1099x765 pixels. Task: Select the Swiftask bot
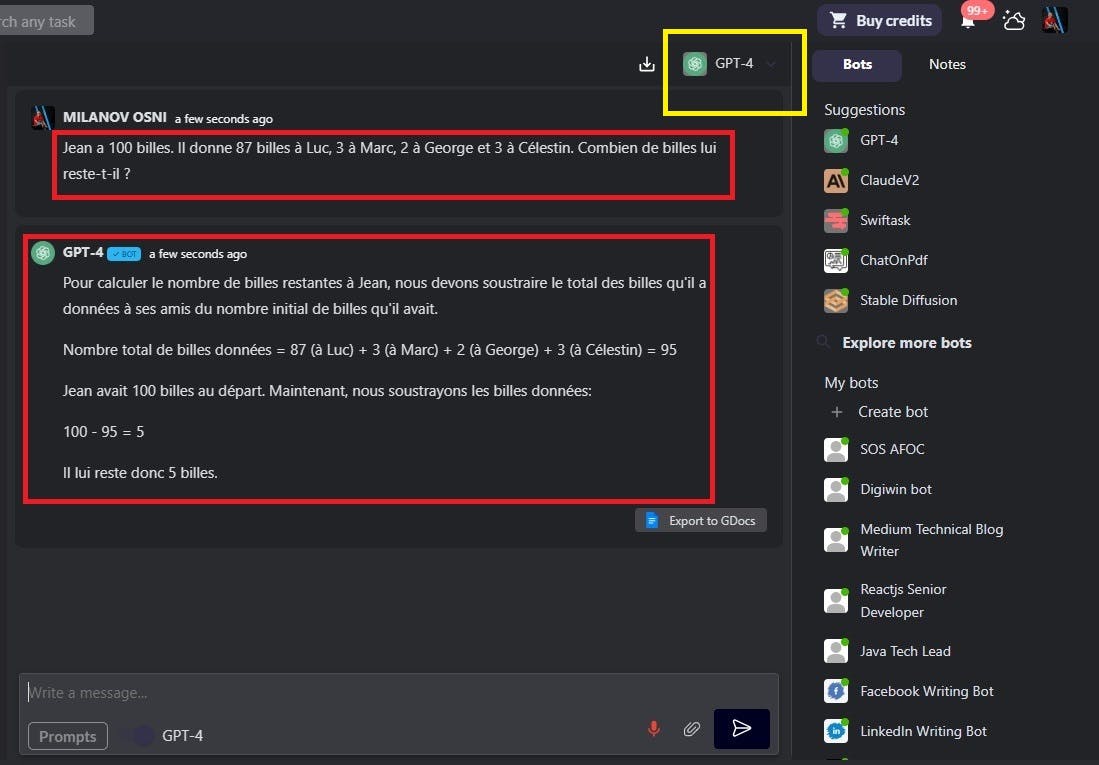pyautogui.click(x=867, y=220)
